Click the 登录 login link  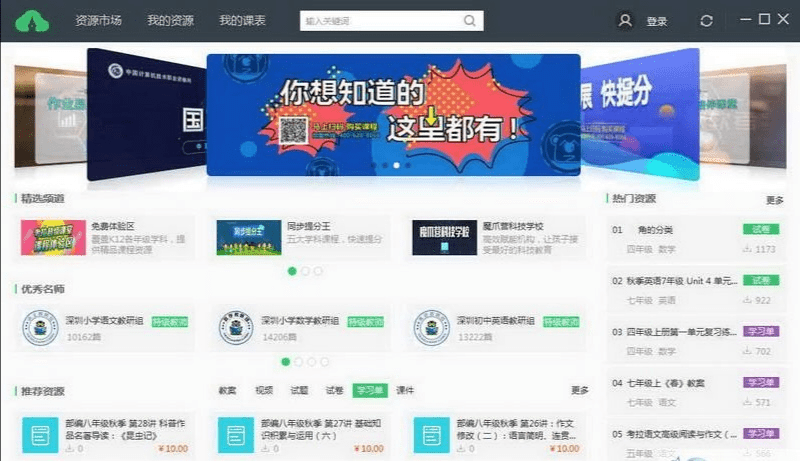657,21
